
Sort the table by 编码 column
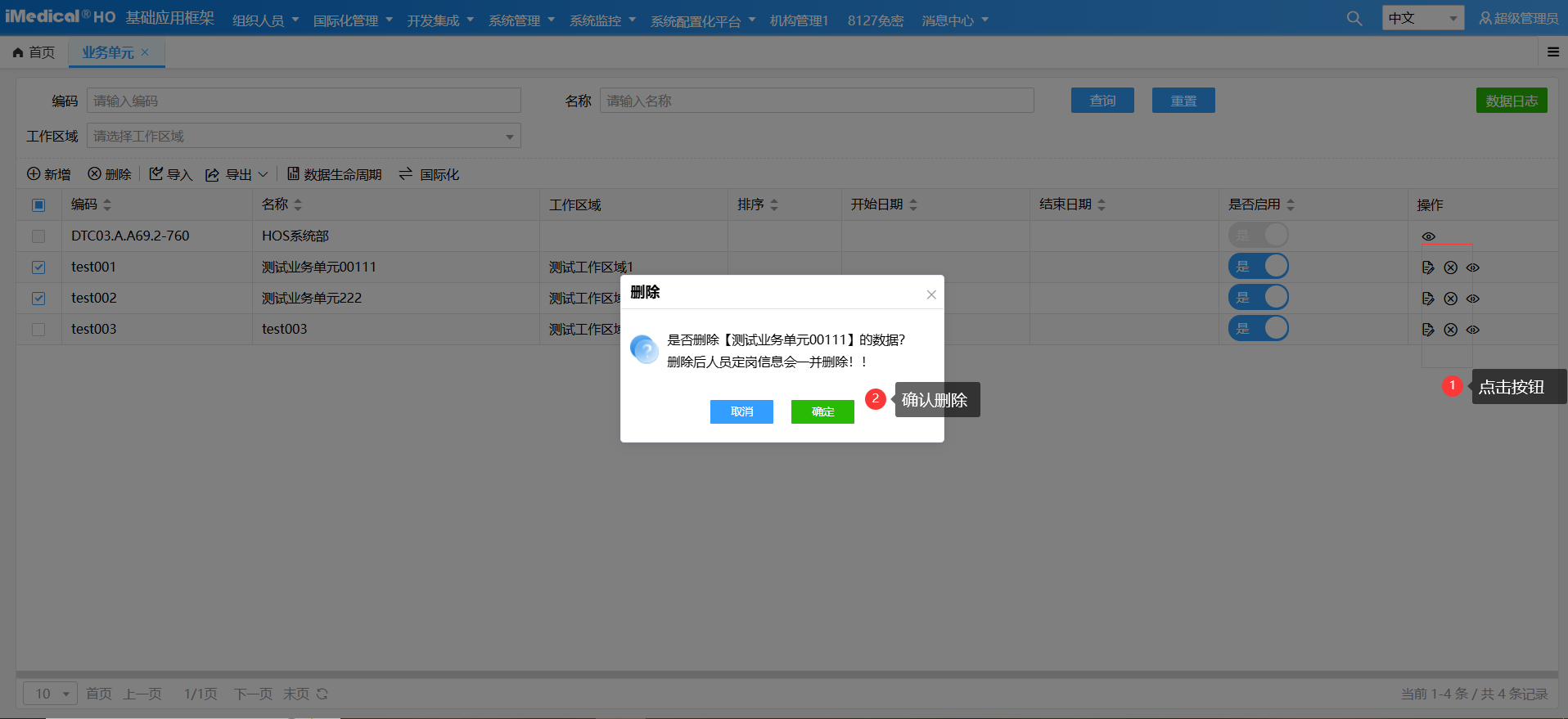point(107,204)
